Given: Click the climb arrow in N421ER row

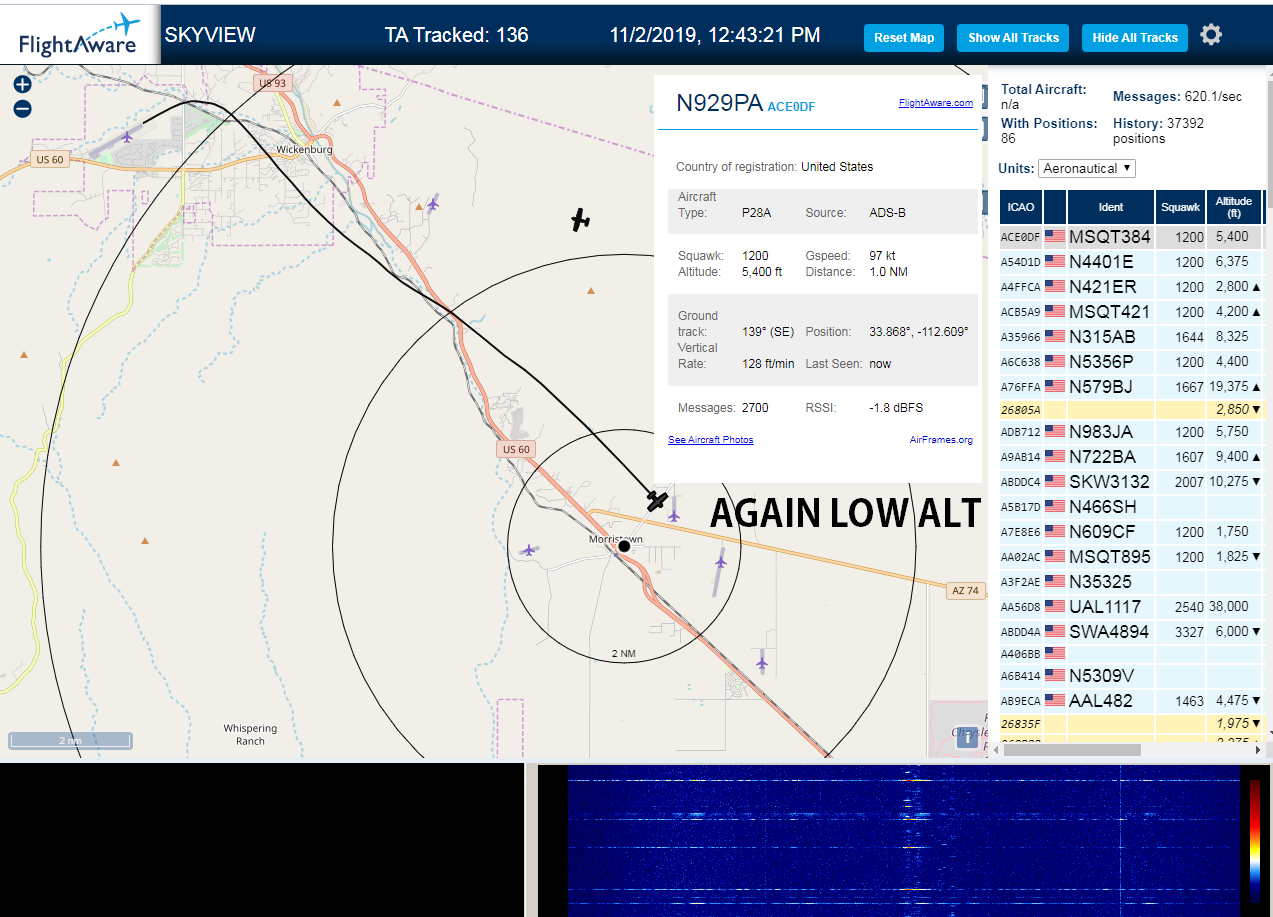Looking at the screenshot, I should pos(1256,287).
